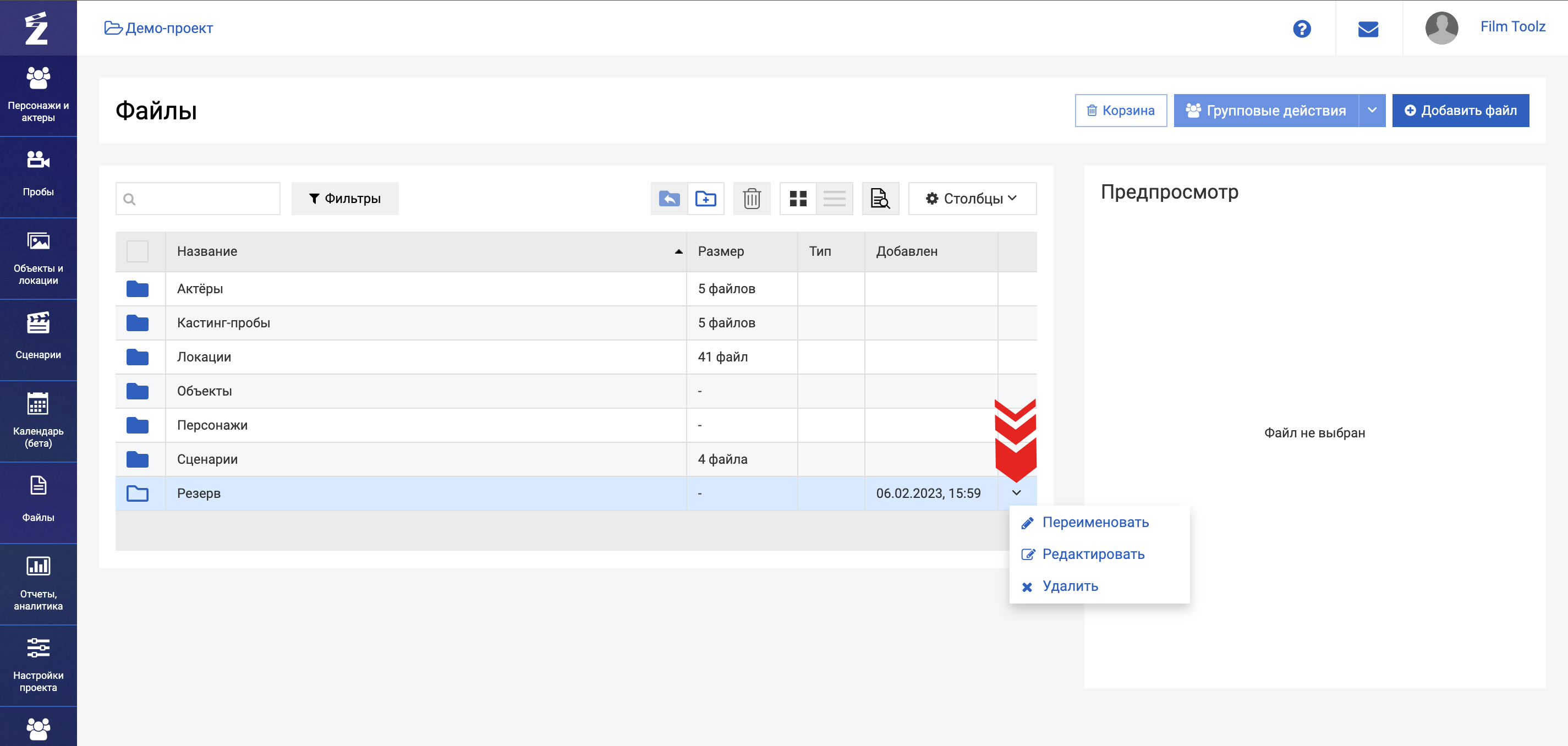Select the Кастинг-пробы folder name
The image size is (1568, 746).
223,322
